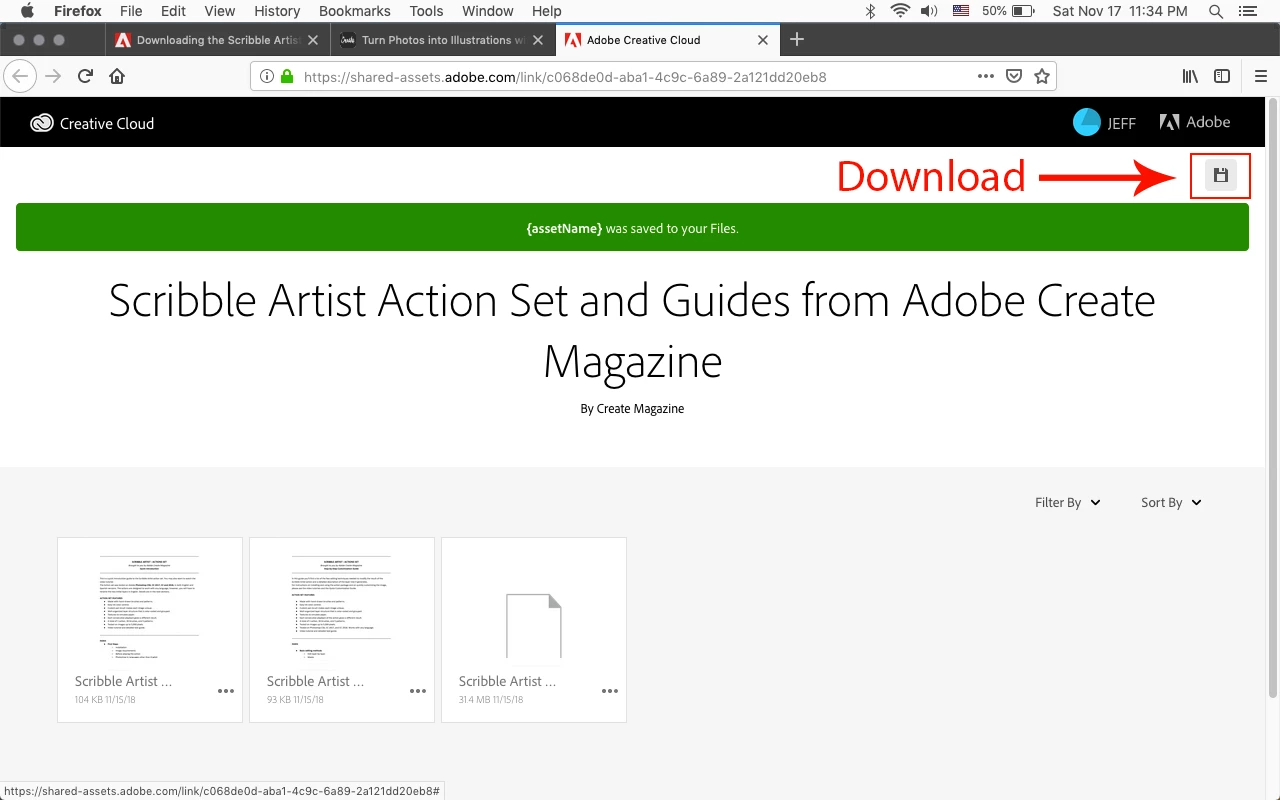This screenshot has width=1280, height=800.
Task: Click the green padlock icon
Action: point(287,76)
